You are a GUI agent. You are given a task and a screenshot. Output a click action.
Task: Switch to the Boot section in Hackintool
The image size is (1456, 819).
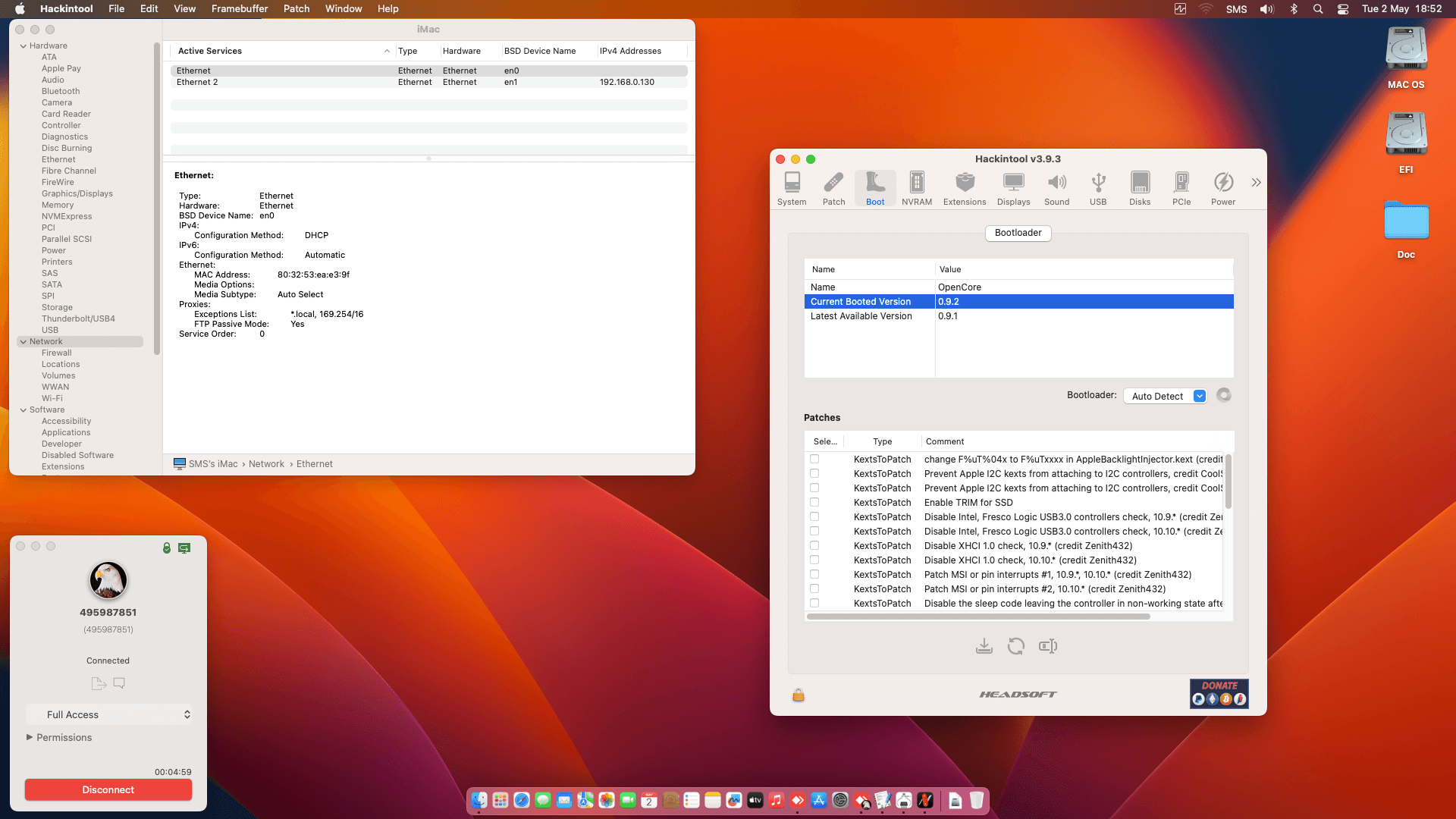875,188
